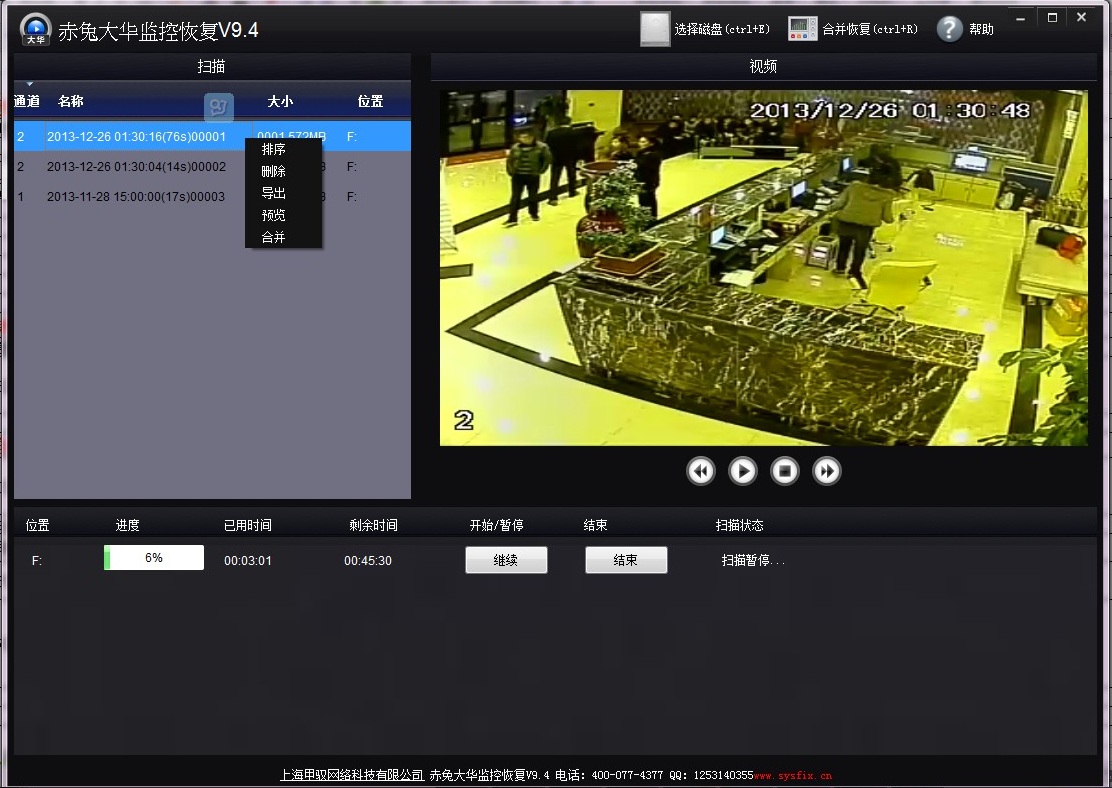
Task: Open the 帮助 question mark icon
Action: [x=950, y=29]
